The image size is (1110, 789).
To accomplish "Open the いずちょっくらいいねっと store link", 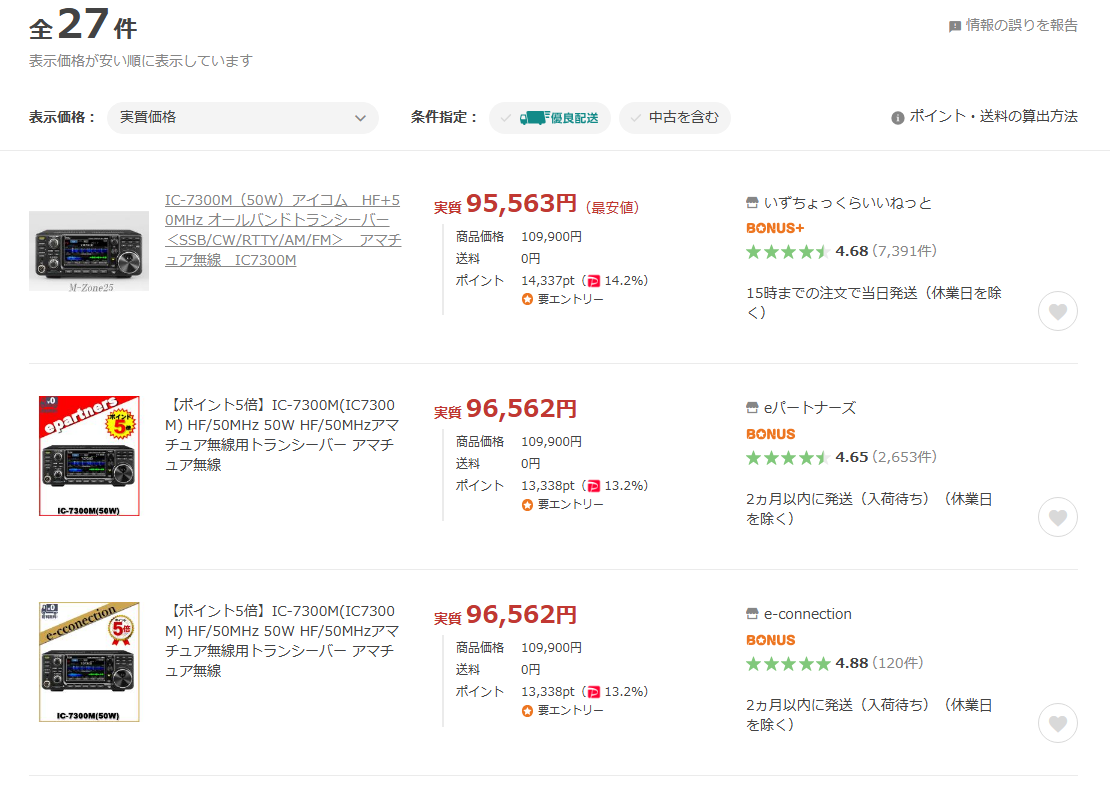I will click(x=847, y=203).
